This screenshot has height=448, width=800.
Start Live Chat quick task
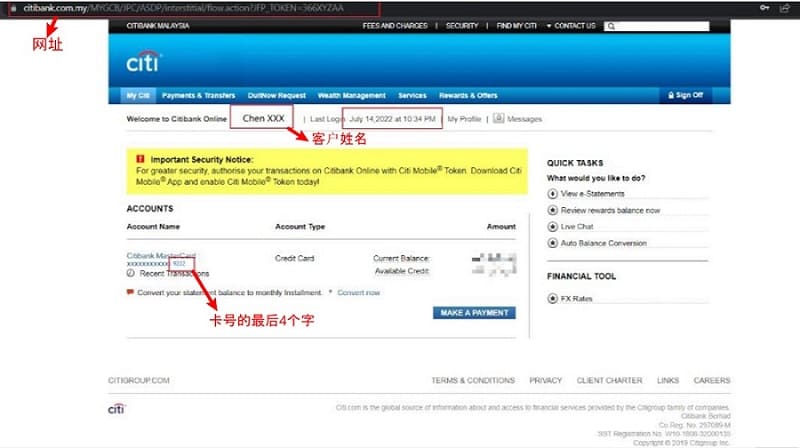point(577,227)
